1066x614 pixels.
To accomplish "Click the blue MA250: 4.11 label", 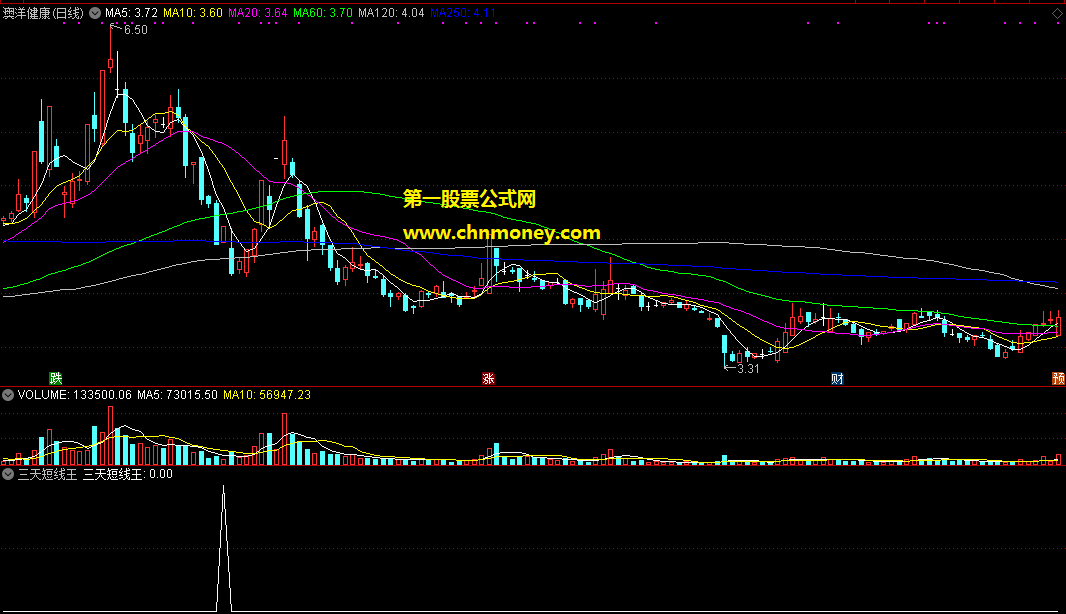I will click(x=463, y=13).
